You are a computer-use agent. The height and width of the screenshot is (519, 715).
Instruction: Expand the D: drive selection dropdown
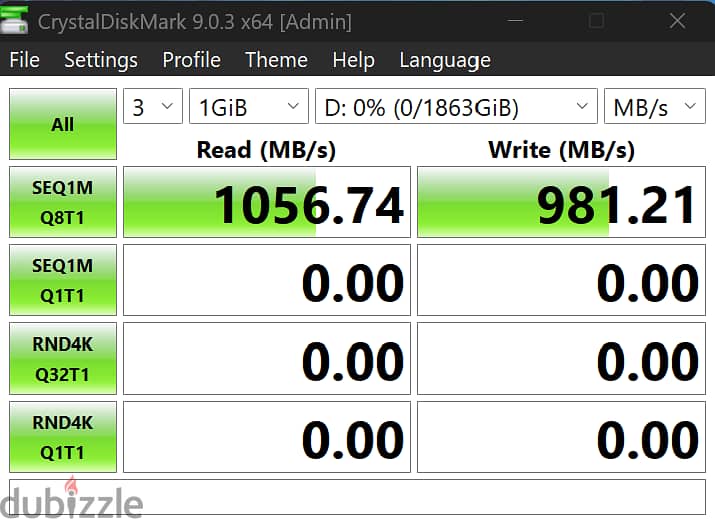[456, 106]
